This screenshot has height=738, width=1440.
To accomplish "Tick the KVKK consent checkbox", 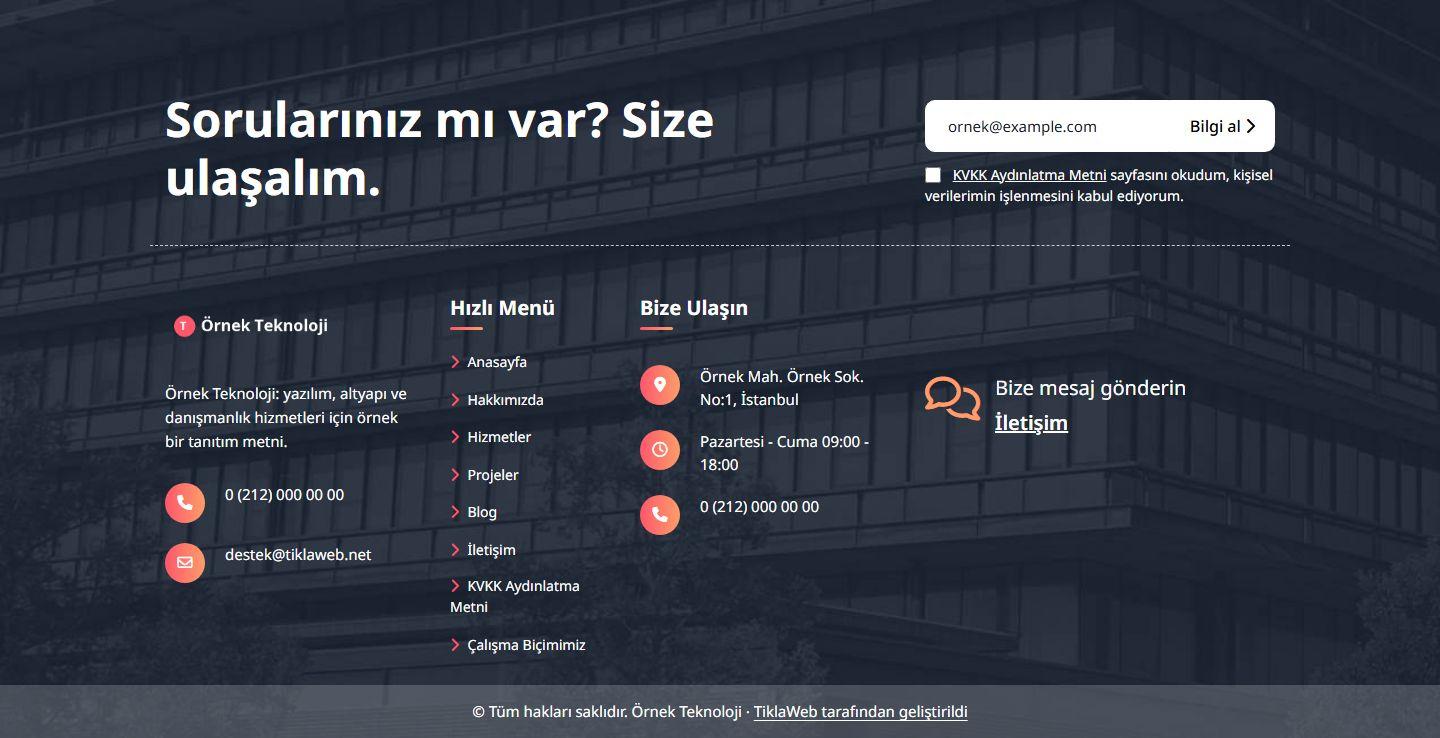I will [933, 175].
